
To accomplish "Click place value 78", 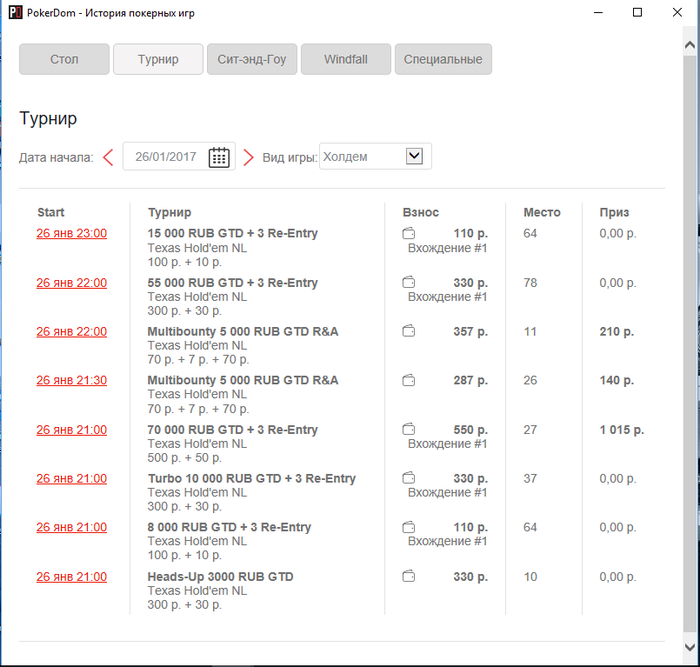I will pyautogui.click(x=530, y=283).
